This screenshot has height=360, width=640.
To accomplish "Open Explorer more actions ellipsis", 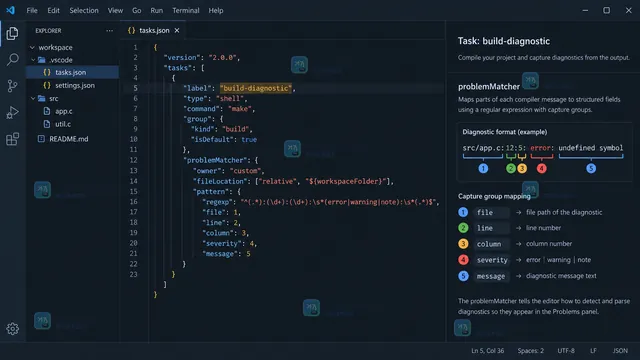I will [x=109, y=31].
